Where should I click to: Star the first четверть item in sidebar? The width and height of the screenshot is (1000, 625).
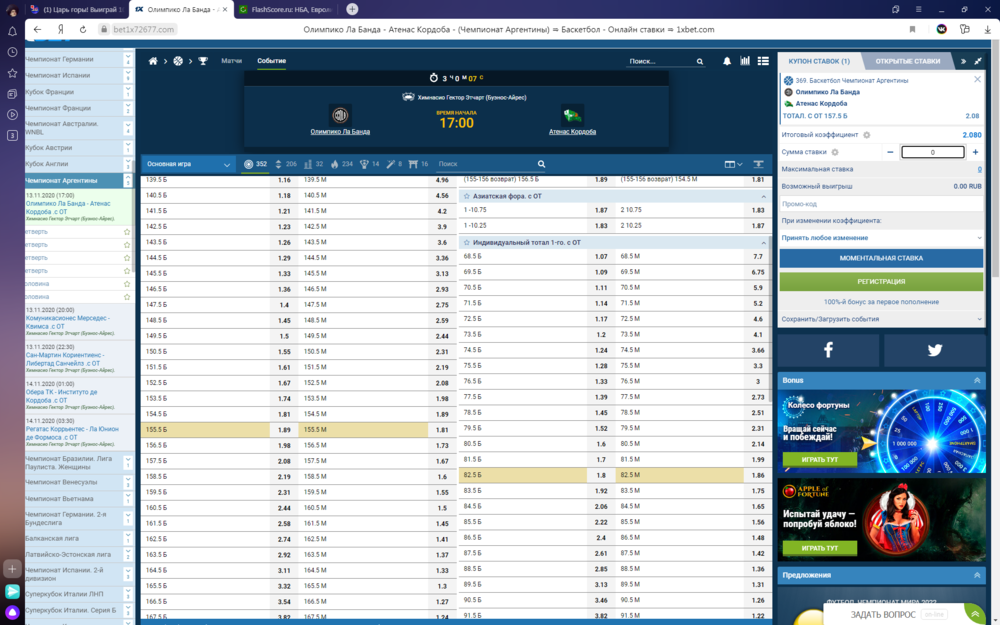point(127,232)
